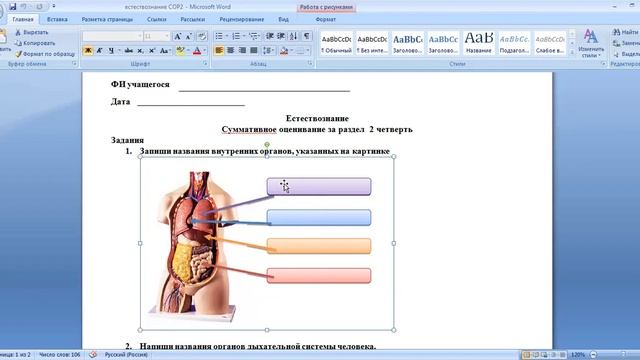Viewport: 640px width, 360px height.
Task: Open the Вставка ribbon tab
Action: point(57,19)
